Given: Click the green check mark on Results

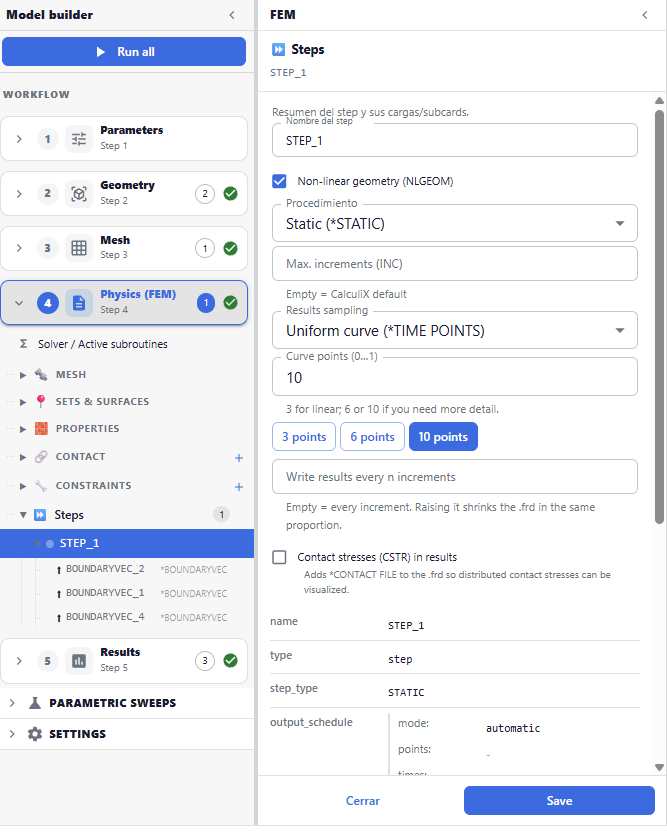Looking at the screenshot, I should (230, 661).
